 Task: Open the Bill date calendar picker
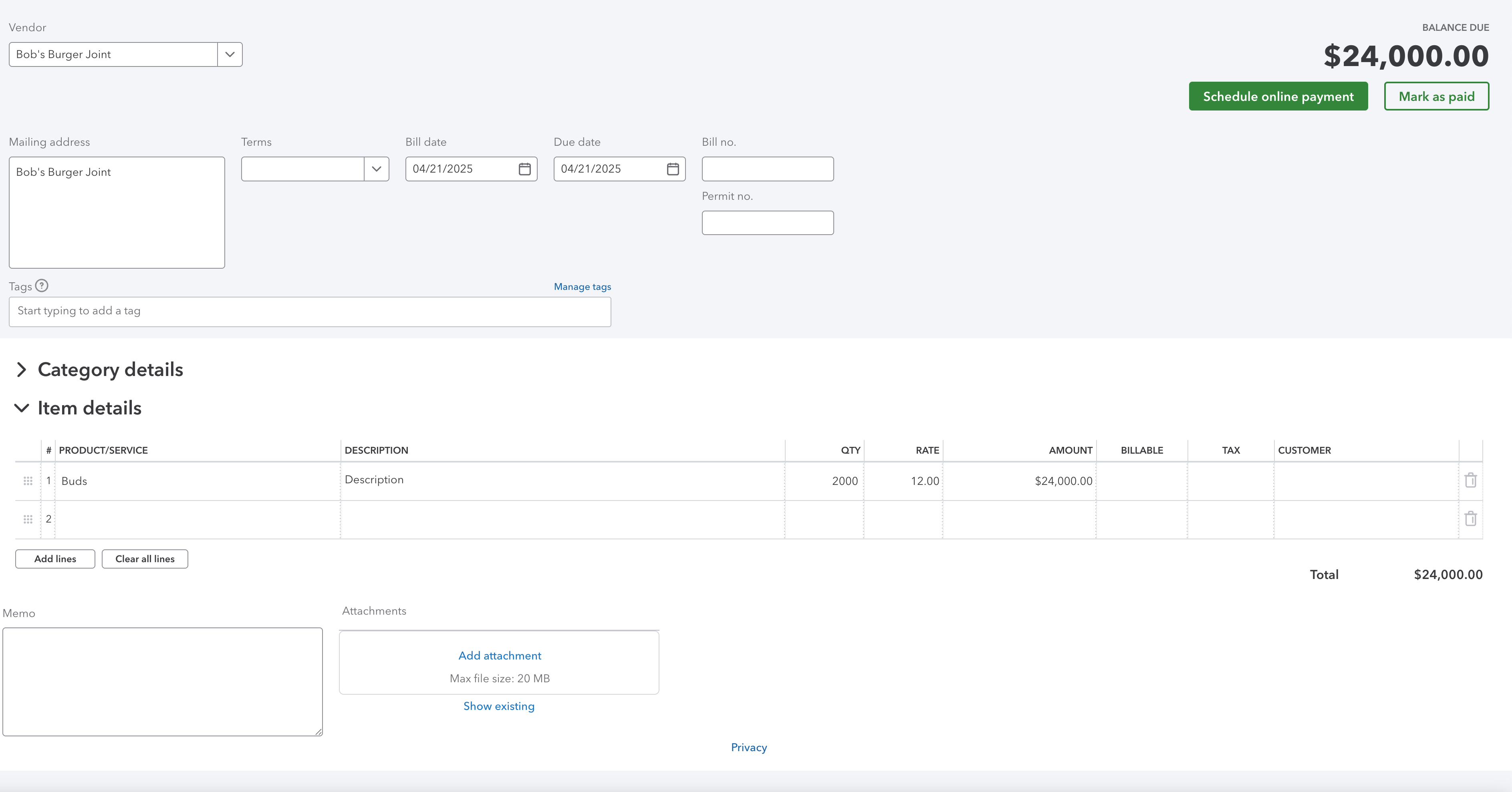coord(524,169)
